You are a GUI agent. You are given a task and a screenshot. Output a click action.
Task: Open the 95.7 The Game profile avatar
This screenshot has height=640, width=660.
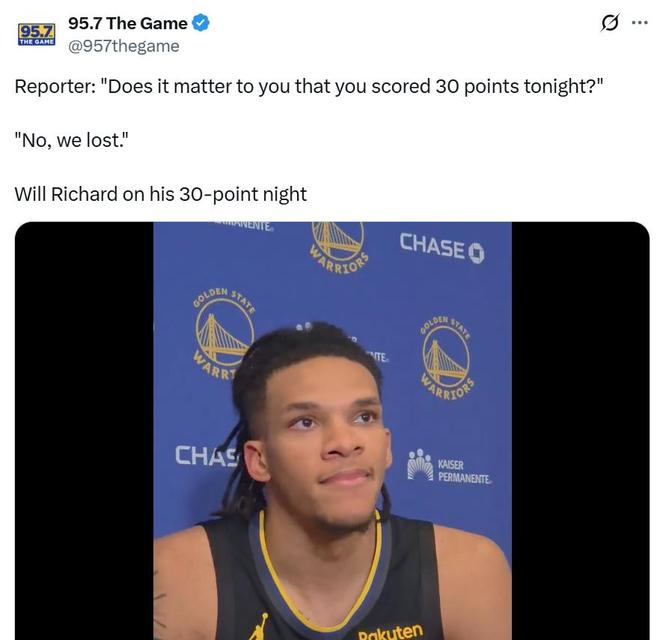pos(37,34)
